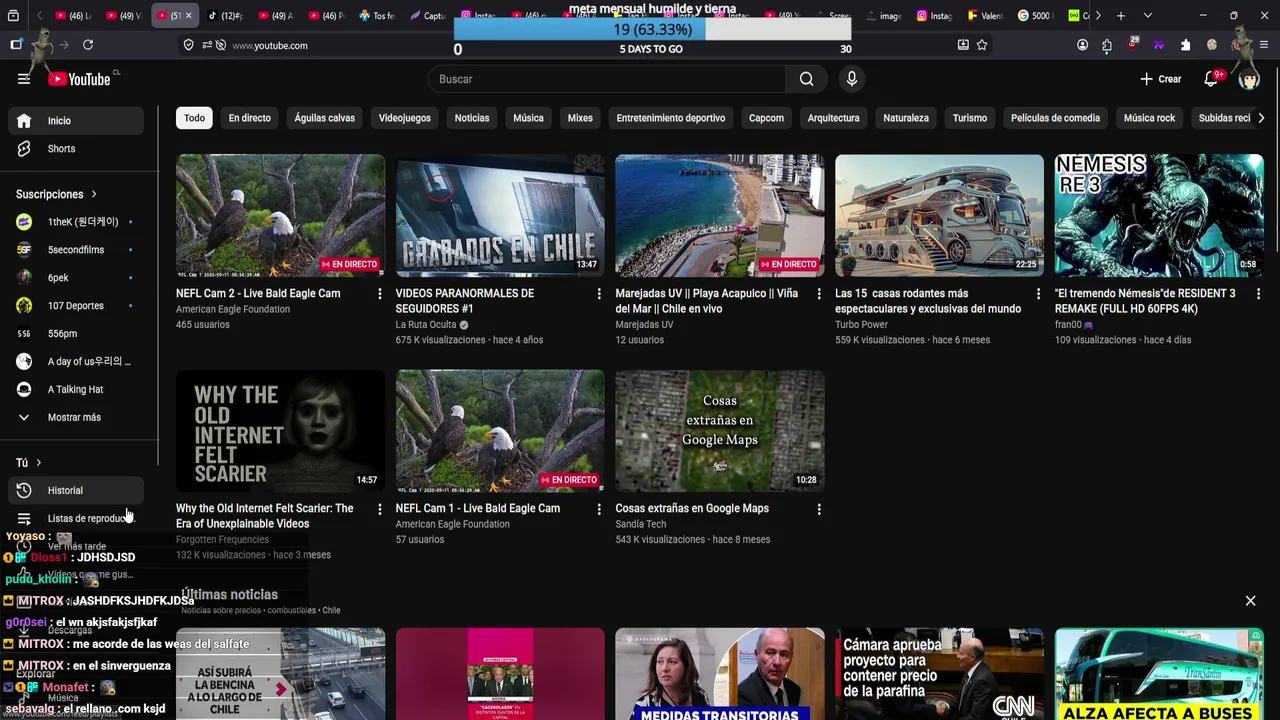Open the browser extensions puzzle icon

point(1107,45)
